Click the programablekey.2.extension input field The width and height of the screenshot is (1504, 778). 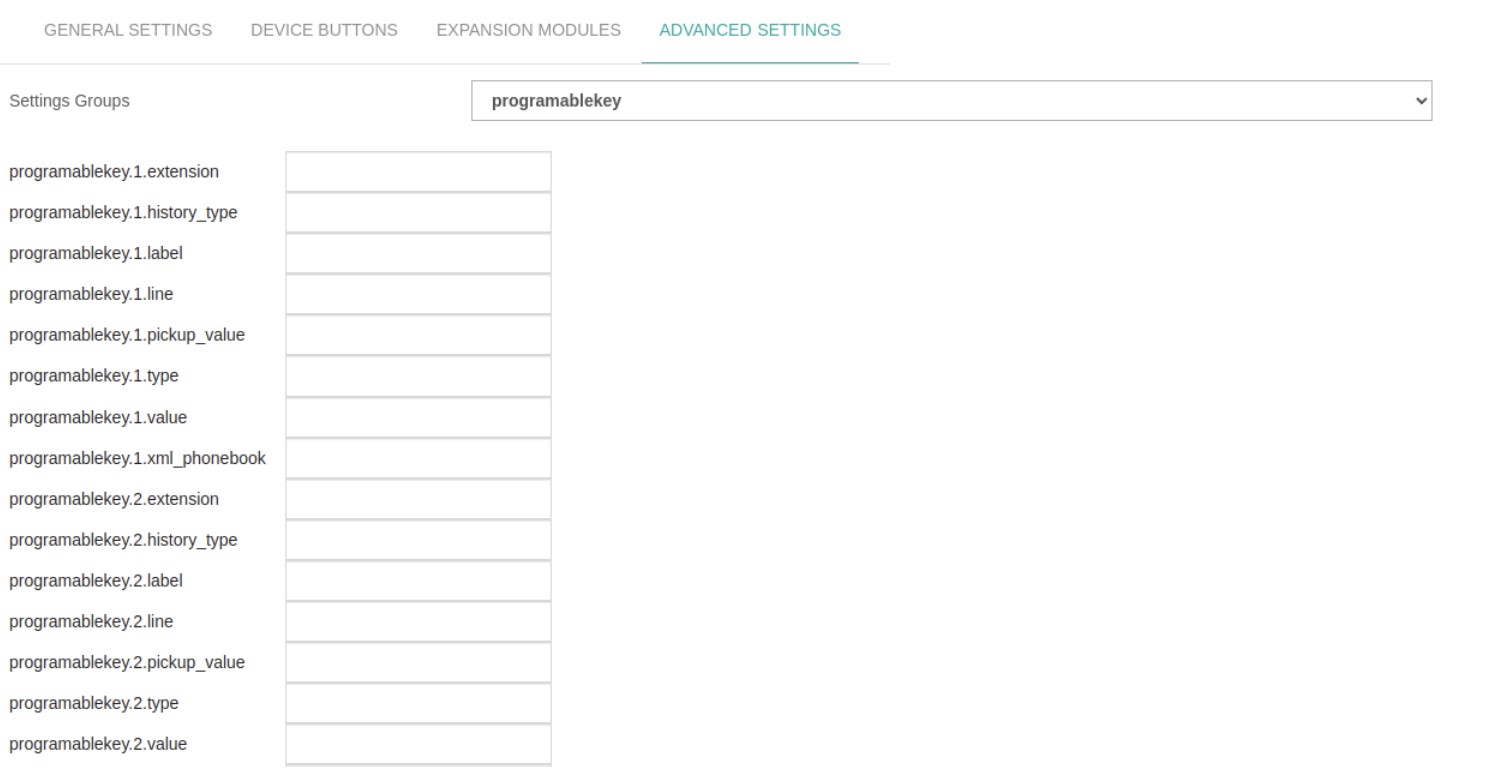pyautogui.click(x=418, y=499)
